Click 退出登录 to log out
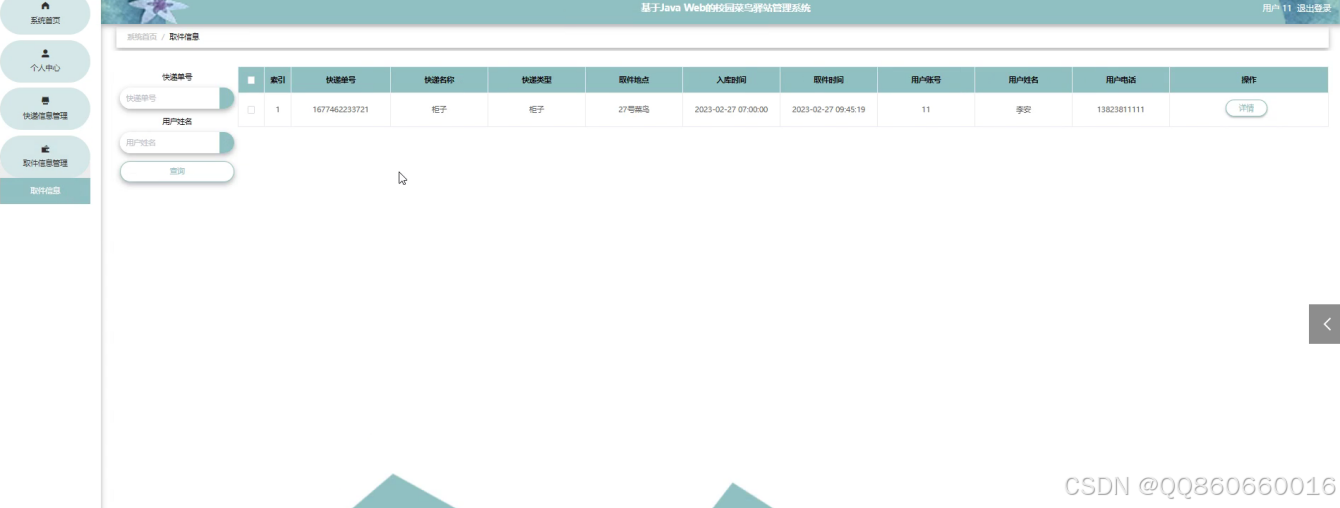The height and width of the screenshot is (508, 1340). tap(1314, 8)
